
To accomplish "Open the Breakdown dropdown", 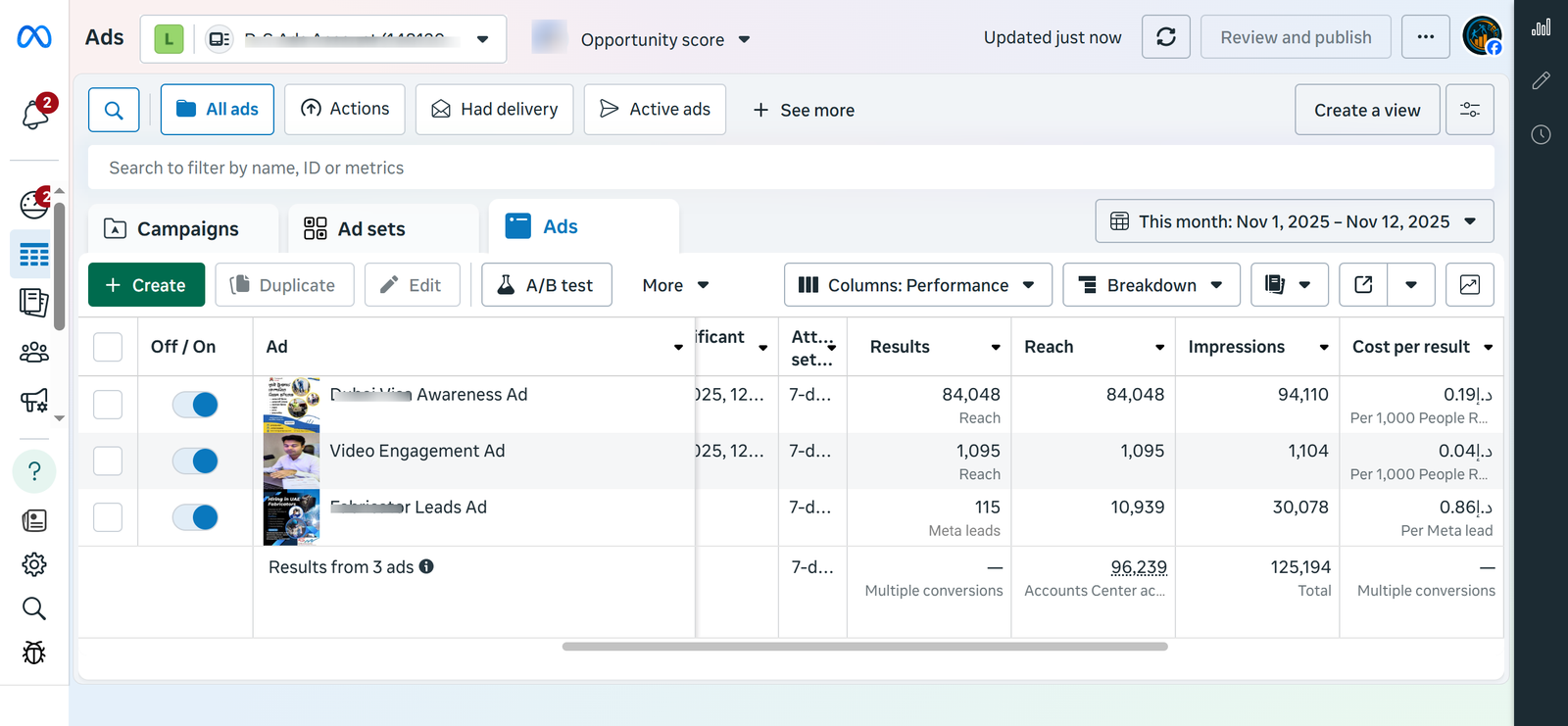I will click(x=1151, y=285).
